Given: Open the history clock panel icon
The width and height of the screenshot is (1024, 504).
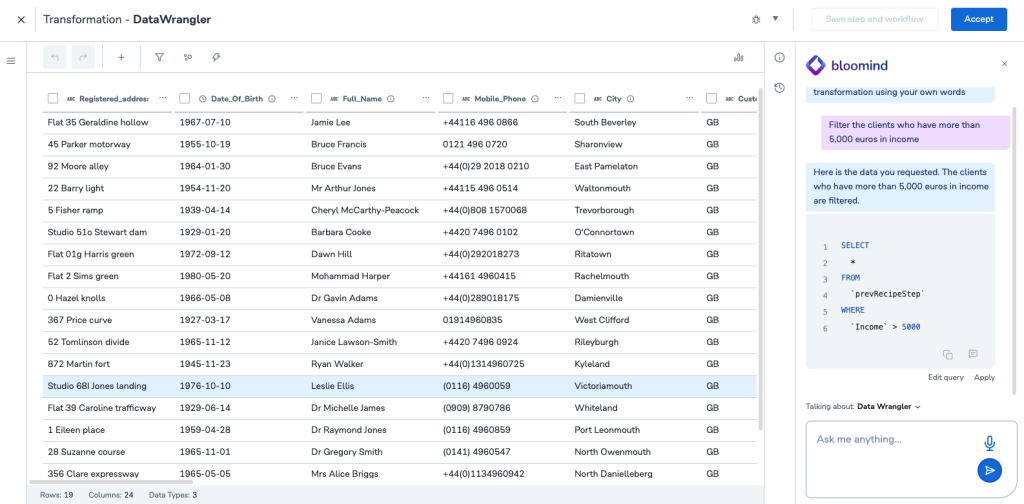Looking at the screenshot, I should coord(779,88).
